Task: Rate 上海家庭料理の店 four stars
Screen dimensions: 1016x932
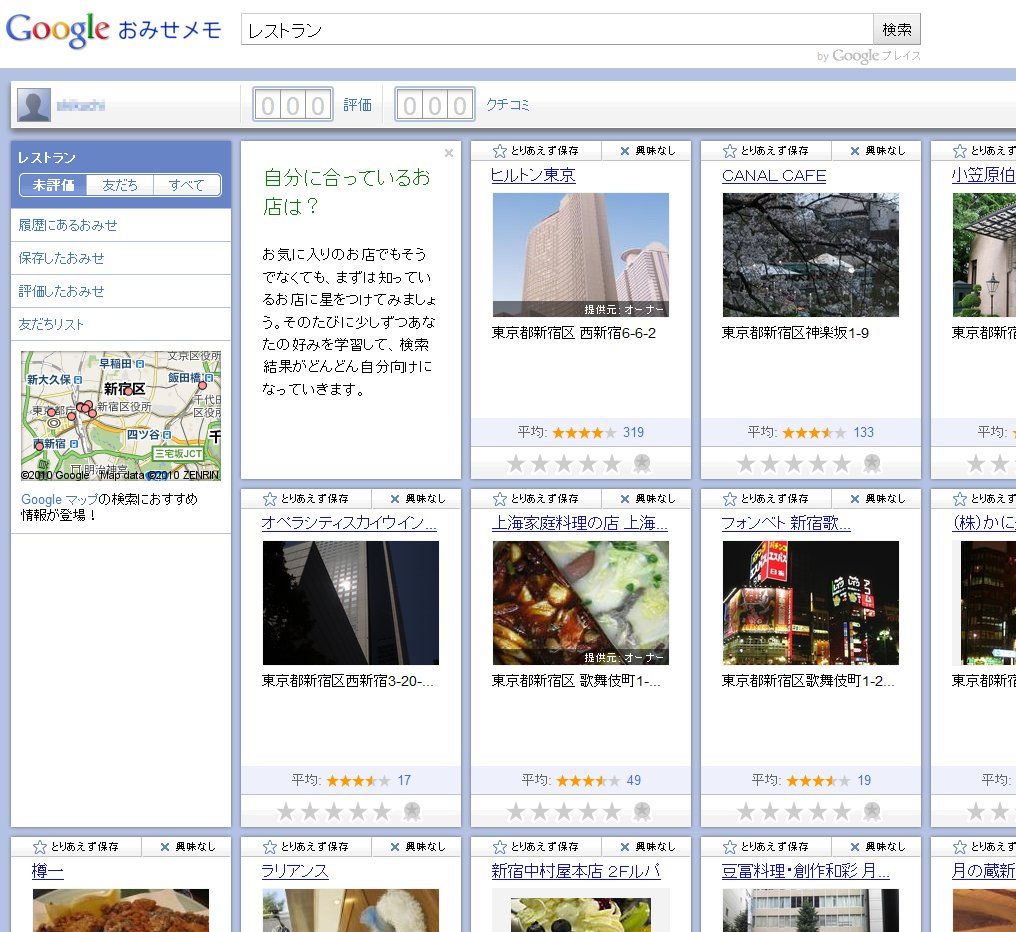Action: coord(588,811)
